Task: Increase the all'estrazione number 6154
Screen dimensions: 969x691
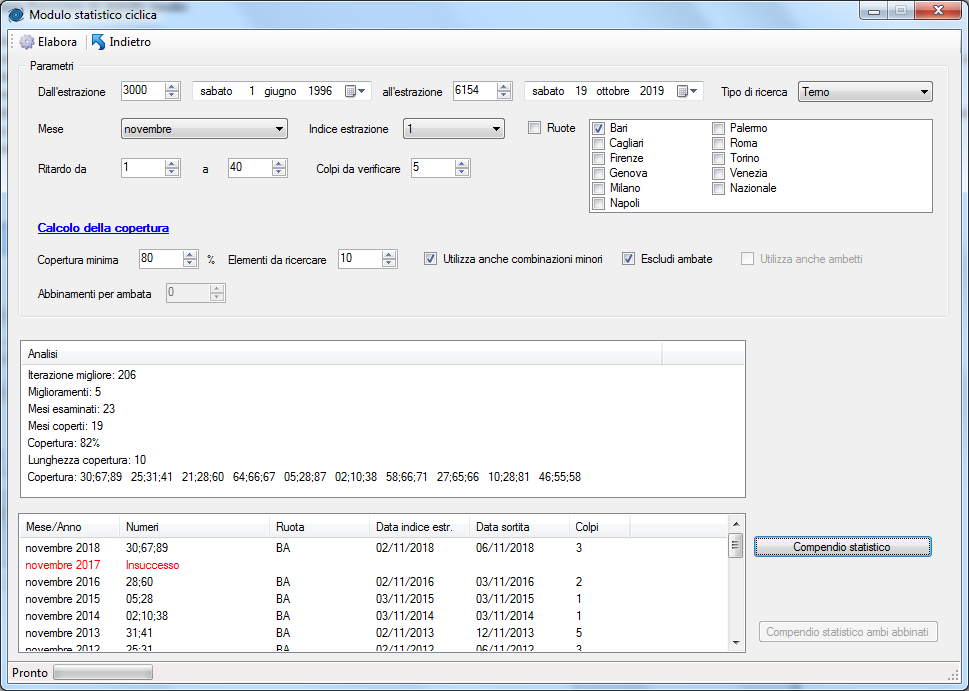Action: click(x=504, y=87)
